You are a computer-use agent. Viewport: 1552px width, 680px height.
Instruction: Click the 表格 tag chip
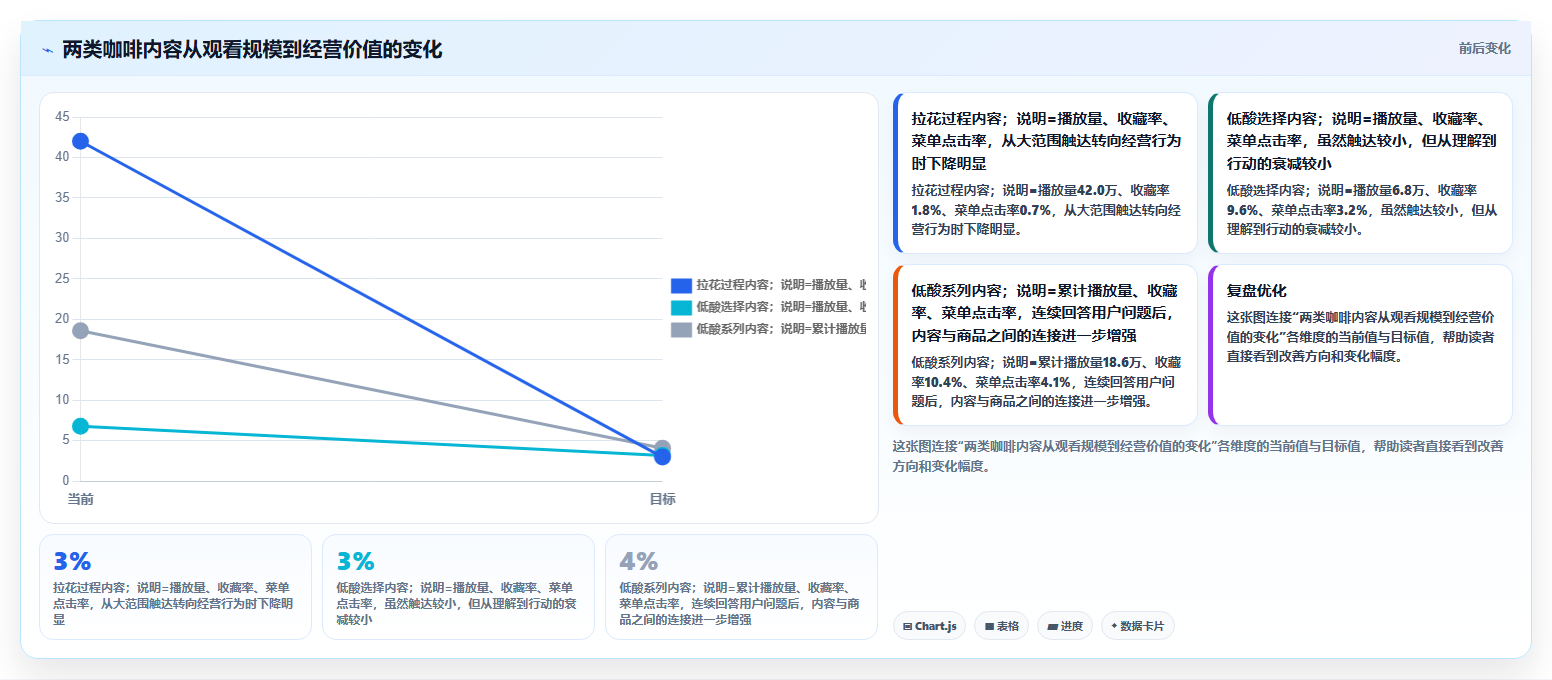pyautogui.click(x=1001, y=626)
